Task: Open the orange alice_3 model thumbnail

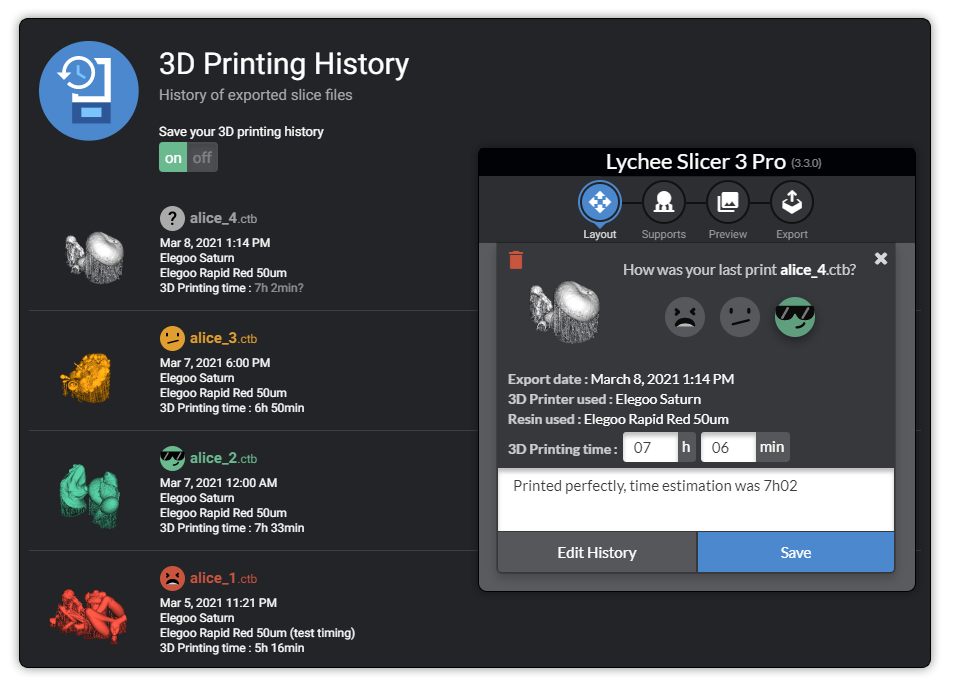Action: pos(86,378)
